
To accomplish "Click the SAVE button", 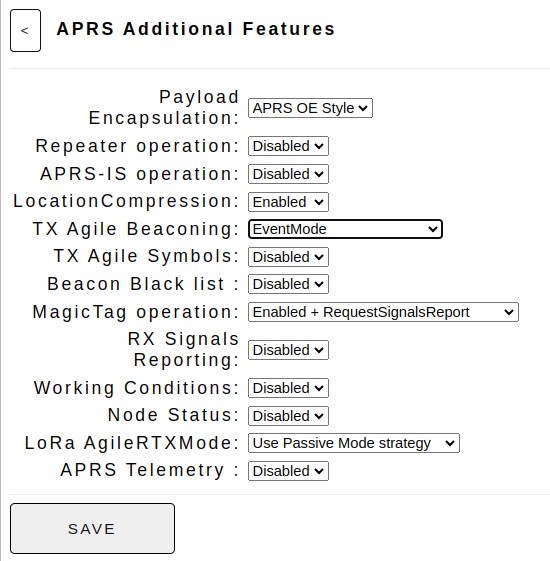I will [92, 529].
